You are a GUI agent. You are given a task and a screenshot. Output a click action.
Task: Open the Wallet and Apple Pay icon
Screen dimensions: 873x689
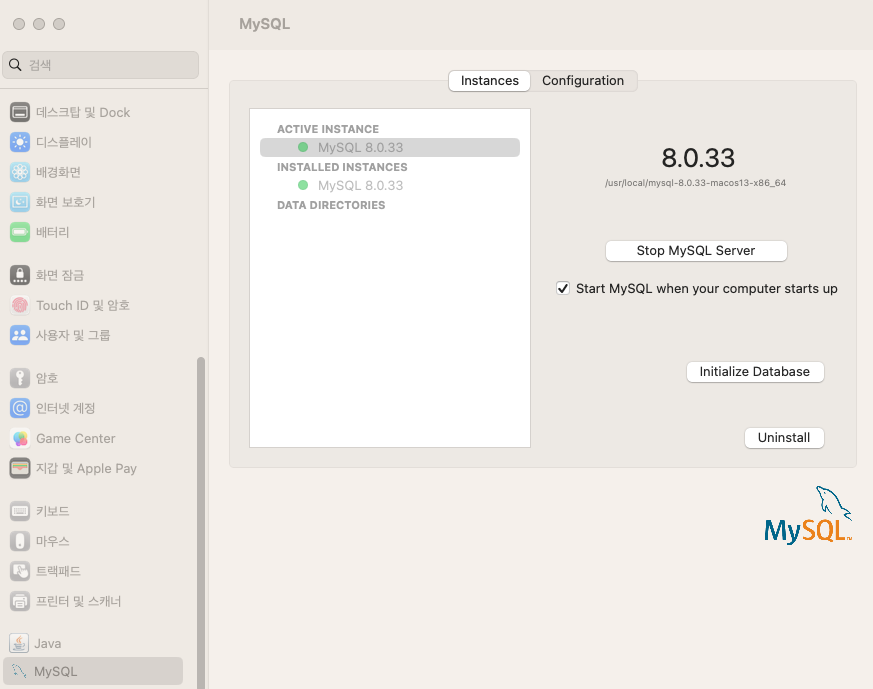click(20, 468)
